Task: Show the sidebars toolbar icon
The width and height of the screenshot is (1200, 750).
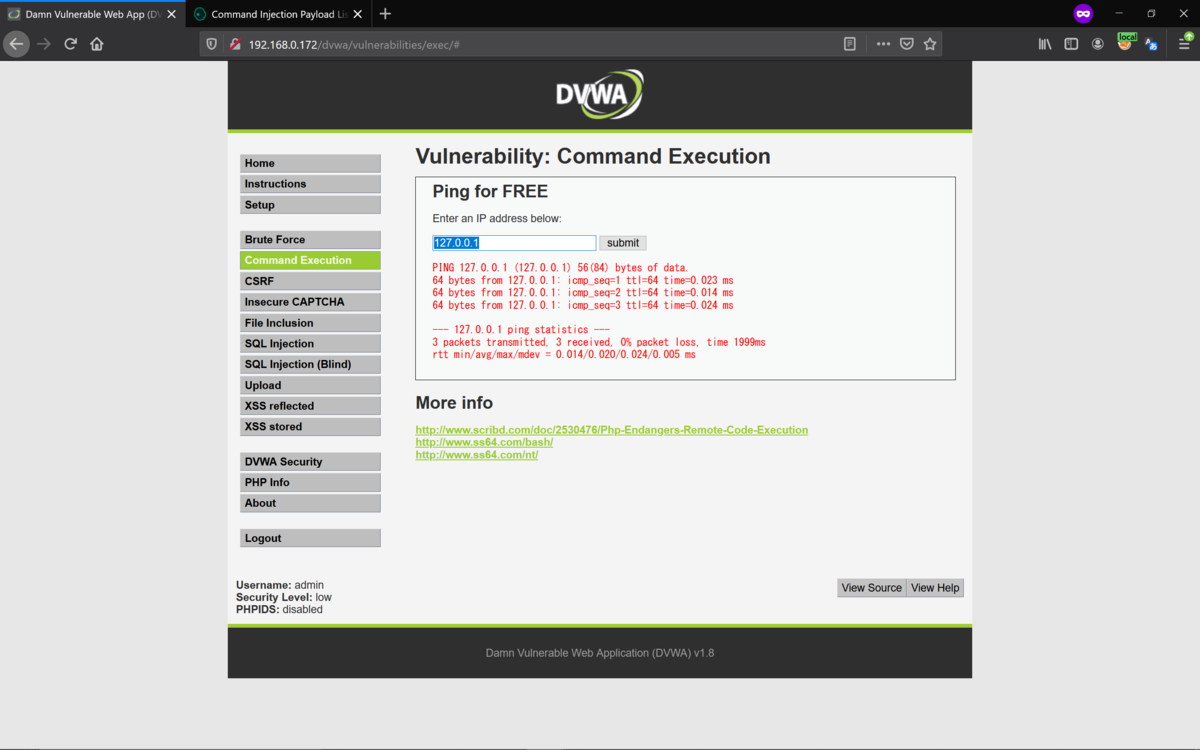Action: click(1071, 44)
